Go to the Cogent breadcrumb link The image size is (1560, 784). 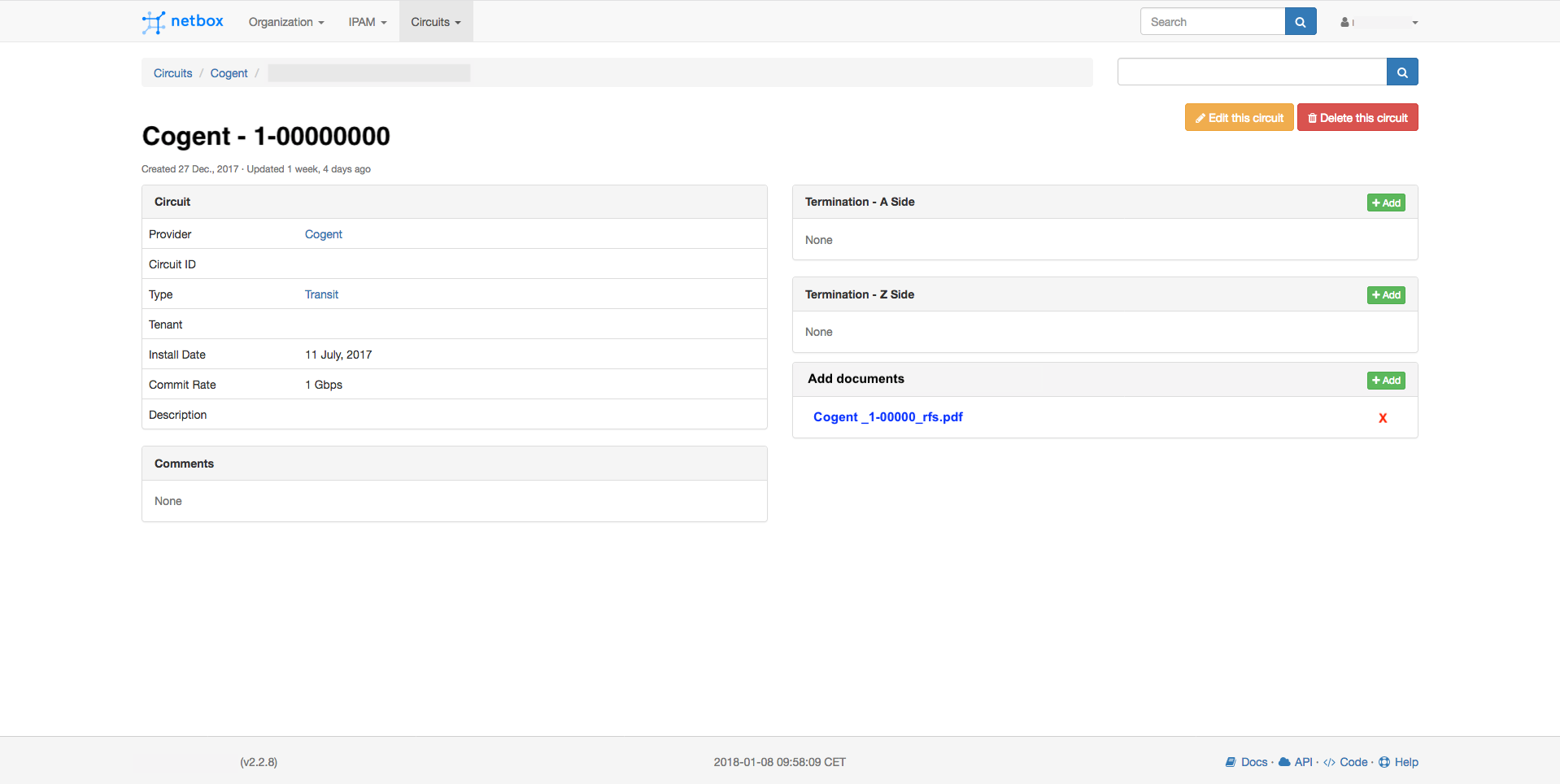(229, 73)
